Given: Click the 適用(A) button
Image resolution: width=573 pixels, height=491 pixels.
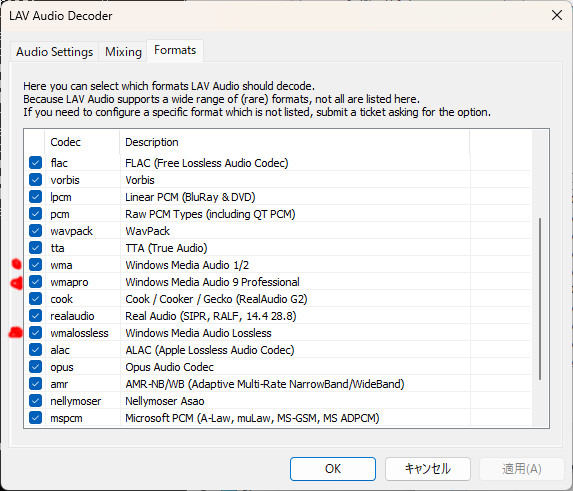Looking at the screenshot, I should tap(522, 469).
